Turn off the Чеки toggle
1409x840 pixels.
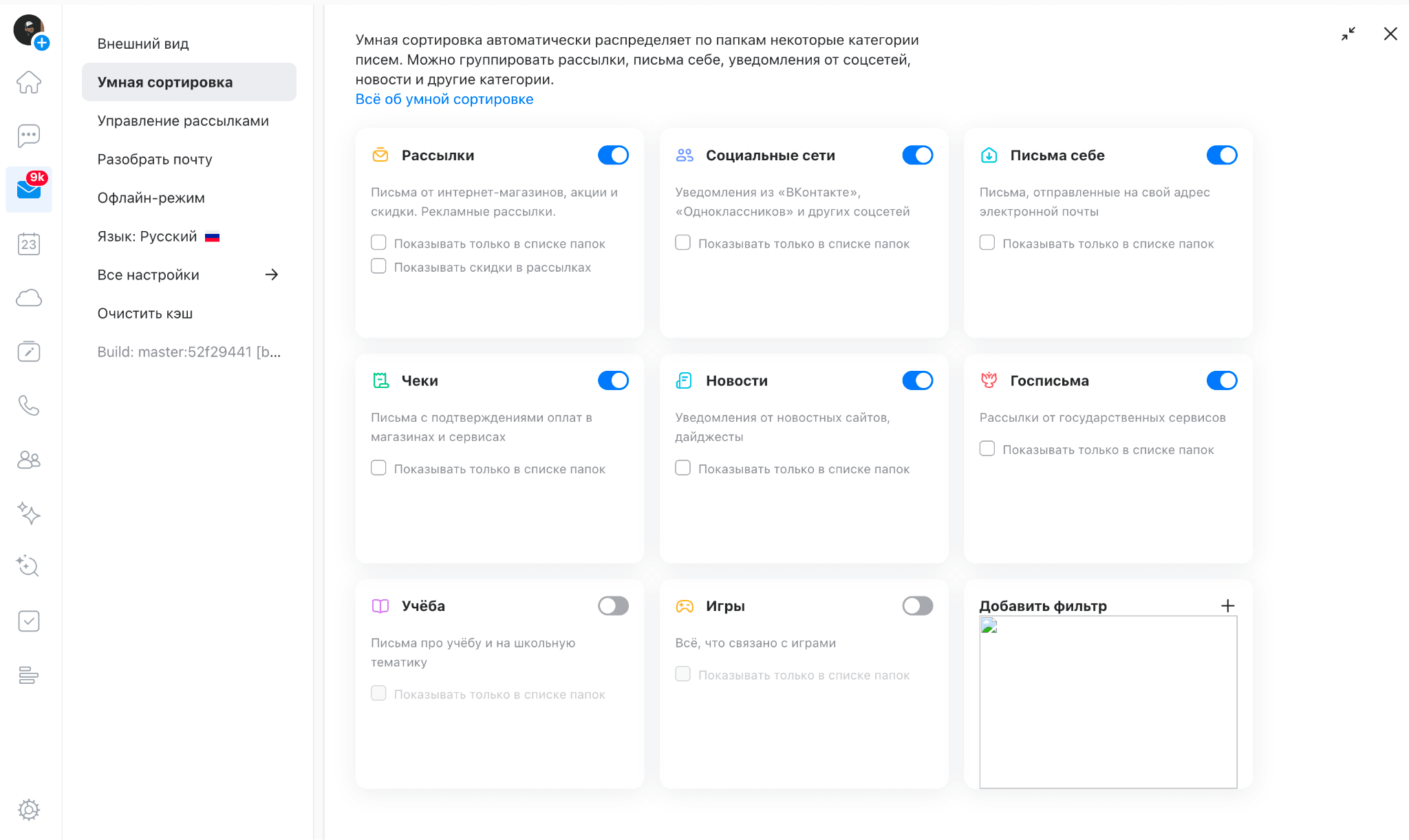(613, 380)
